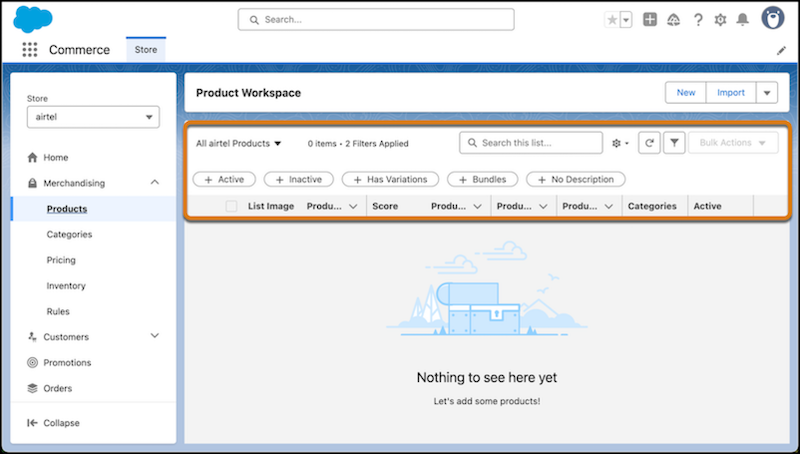The image size is (800, 454).
Task: Collapse the Merchandising section chevron
Action: (155, 182)
